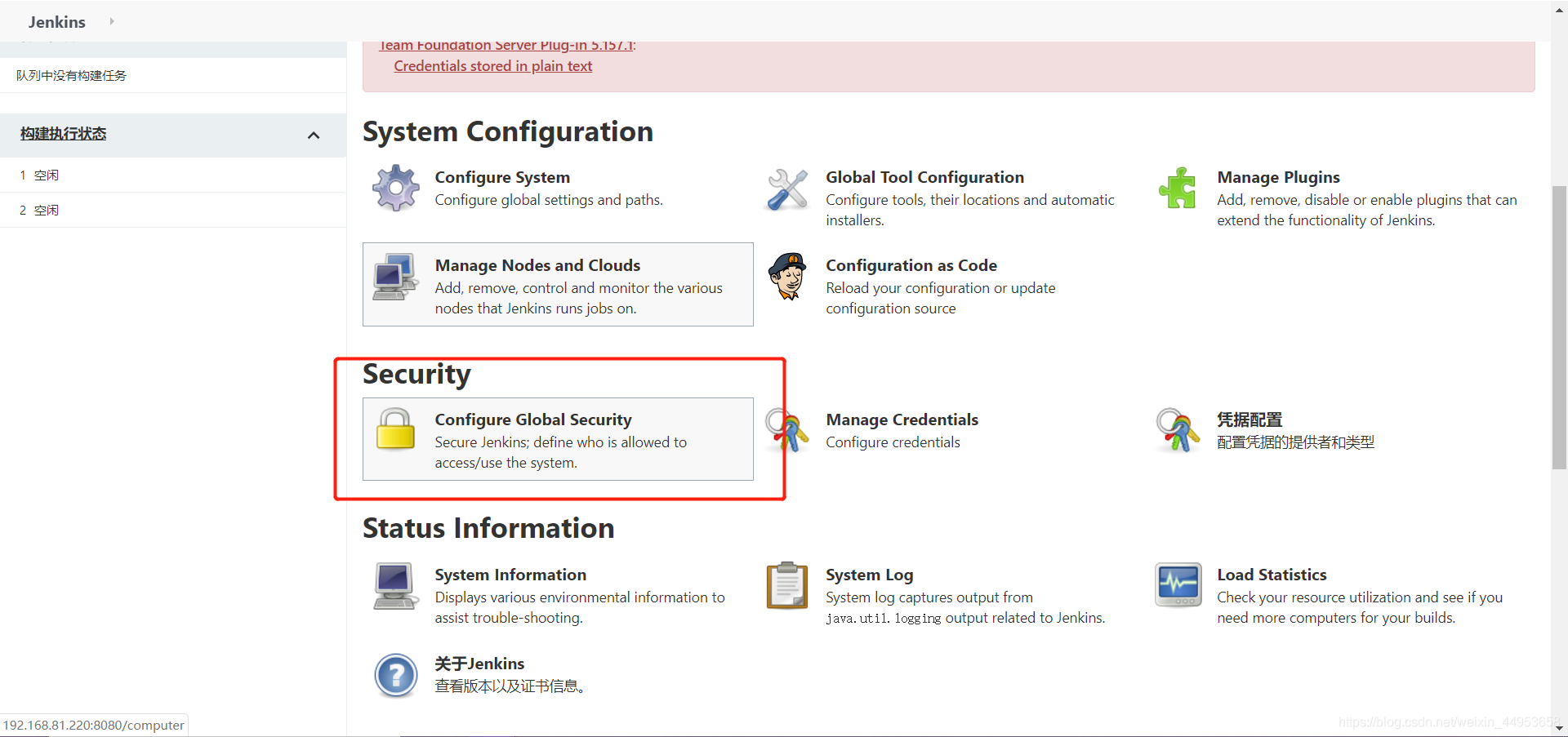Screen dimensions: 1568x737
Task: Collapse the 构建执行状态 panel with chevron
Action: click(314, 135)
